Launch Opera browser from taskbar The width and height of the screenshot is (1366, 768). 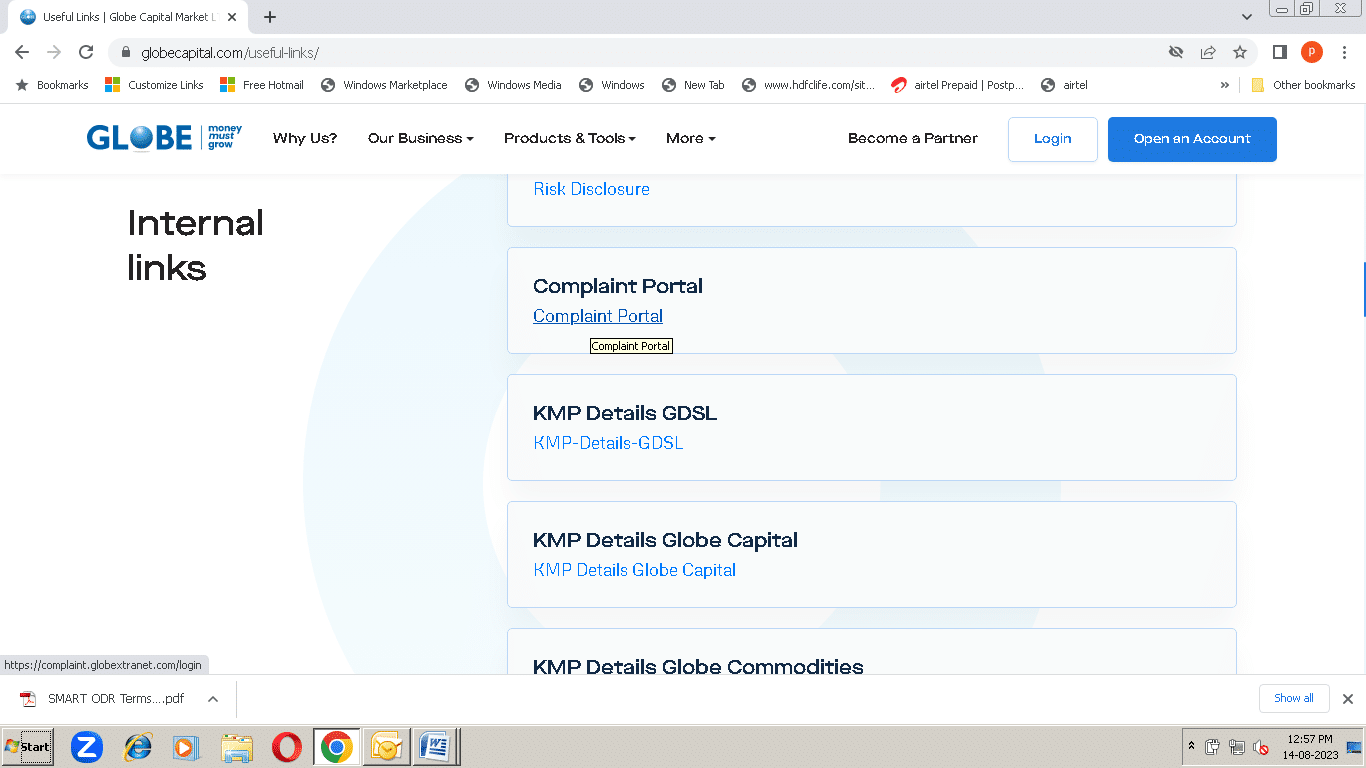pyautogui.click(x=287, y=747)
